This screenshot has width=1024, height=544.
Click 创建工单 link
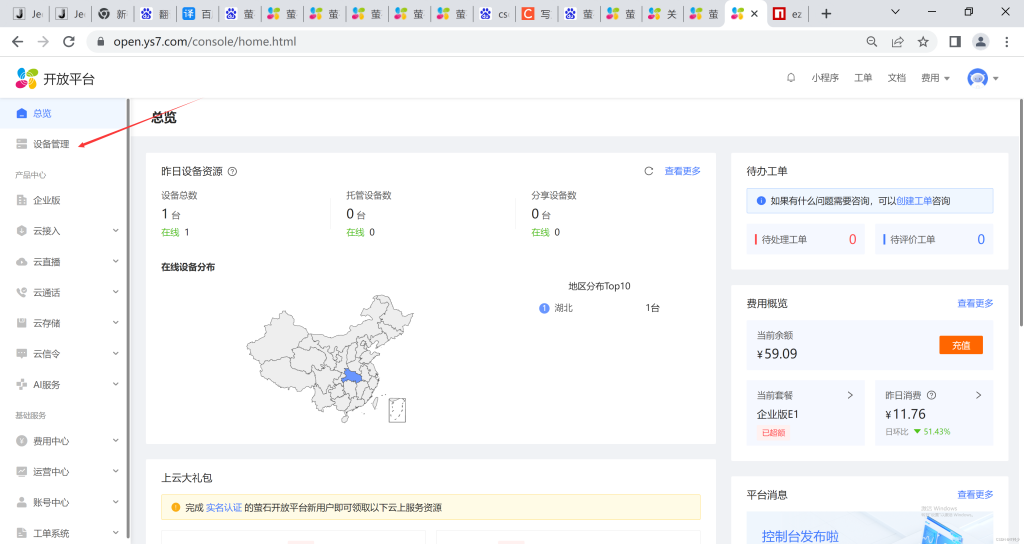[x=914, y=201]
